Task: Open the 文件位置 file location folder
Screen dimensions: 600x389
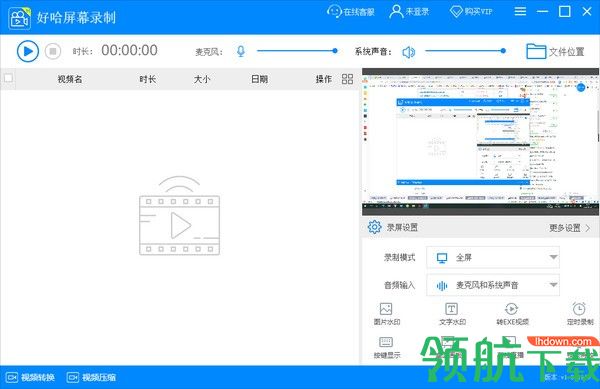Action: pos(555,51)
